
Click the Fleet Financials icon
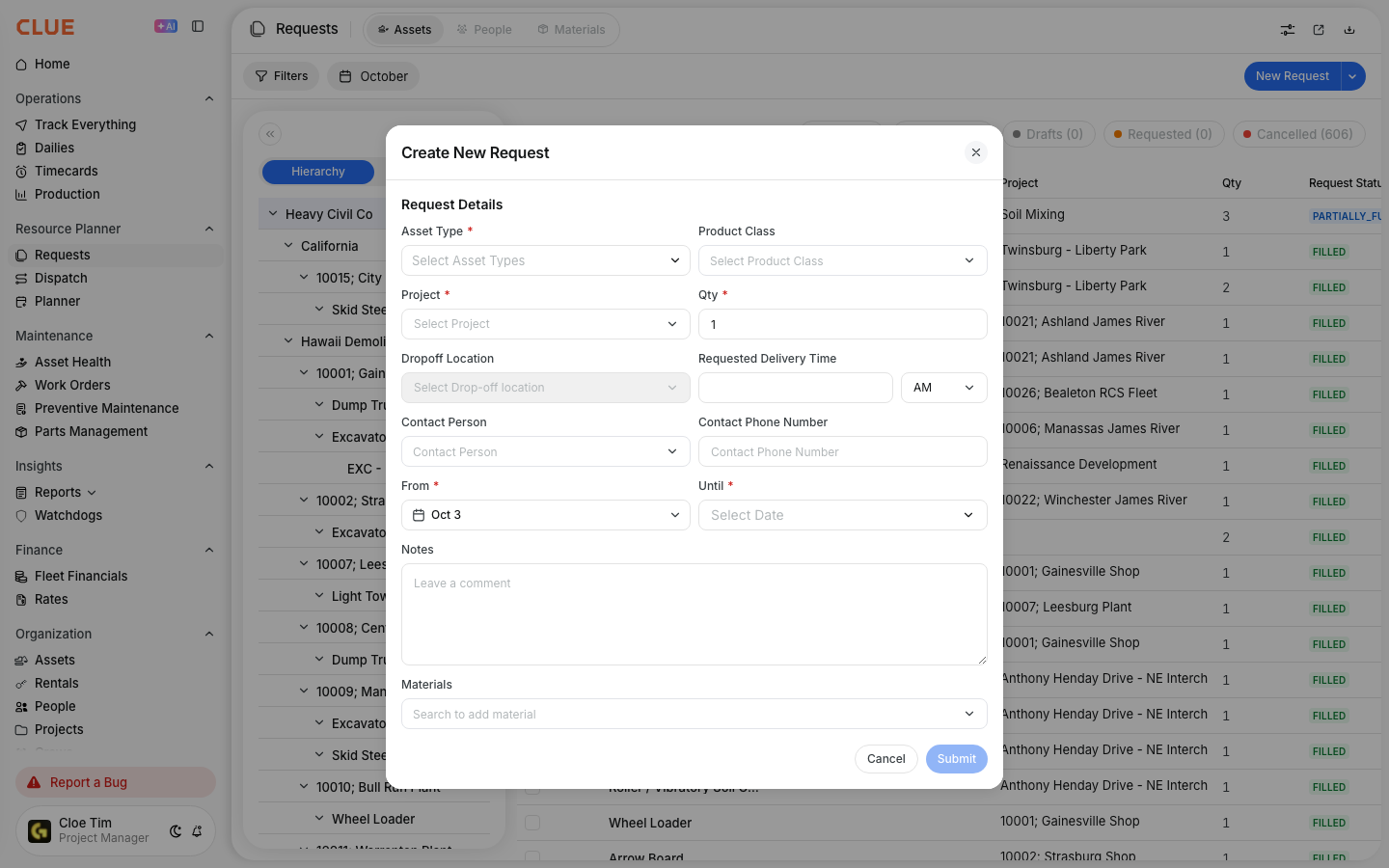point(21,577)
